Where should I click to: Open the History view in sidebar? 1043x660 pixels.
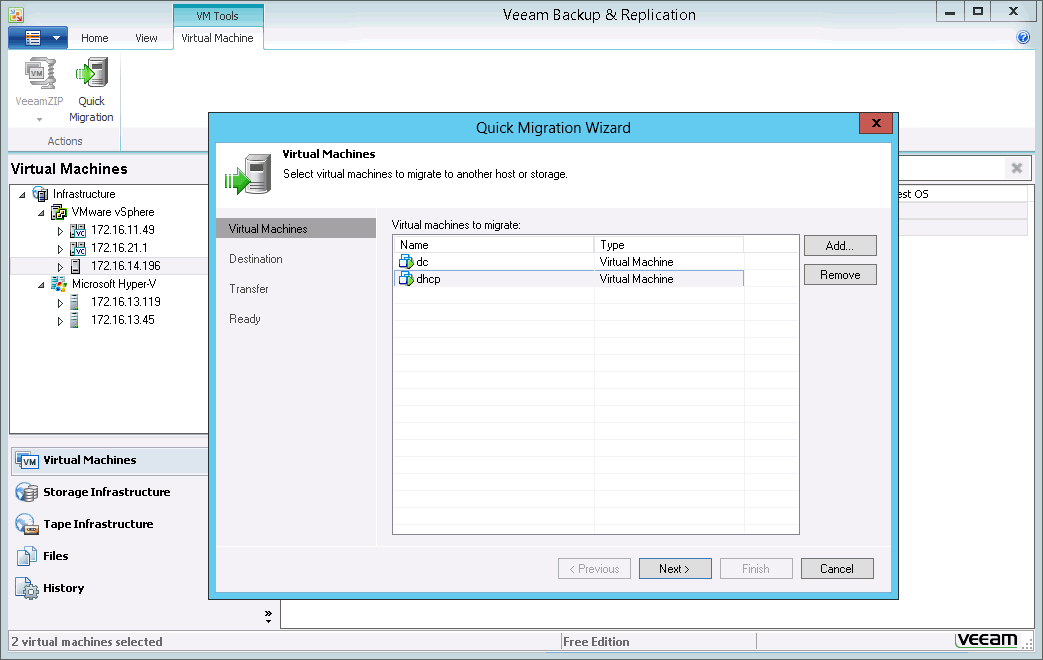pyautogui.click(x=65, y=588)
